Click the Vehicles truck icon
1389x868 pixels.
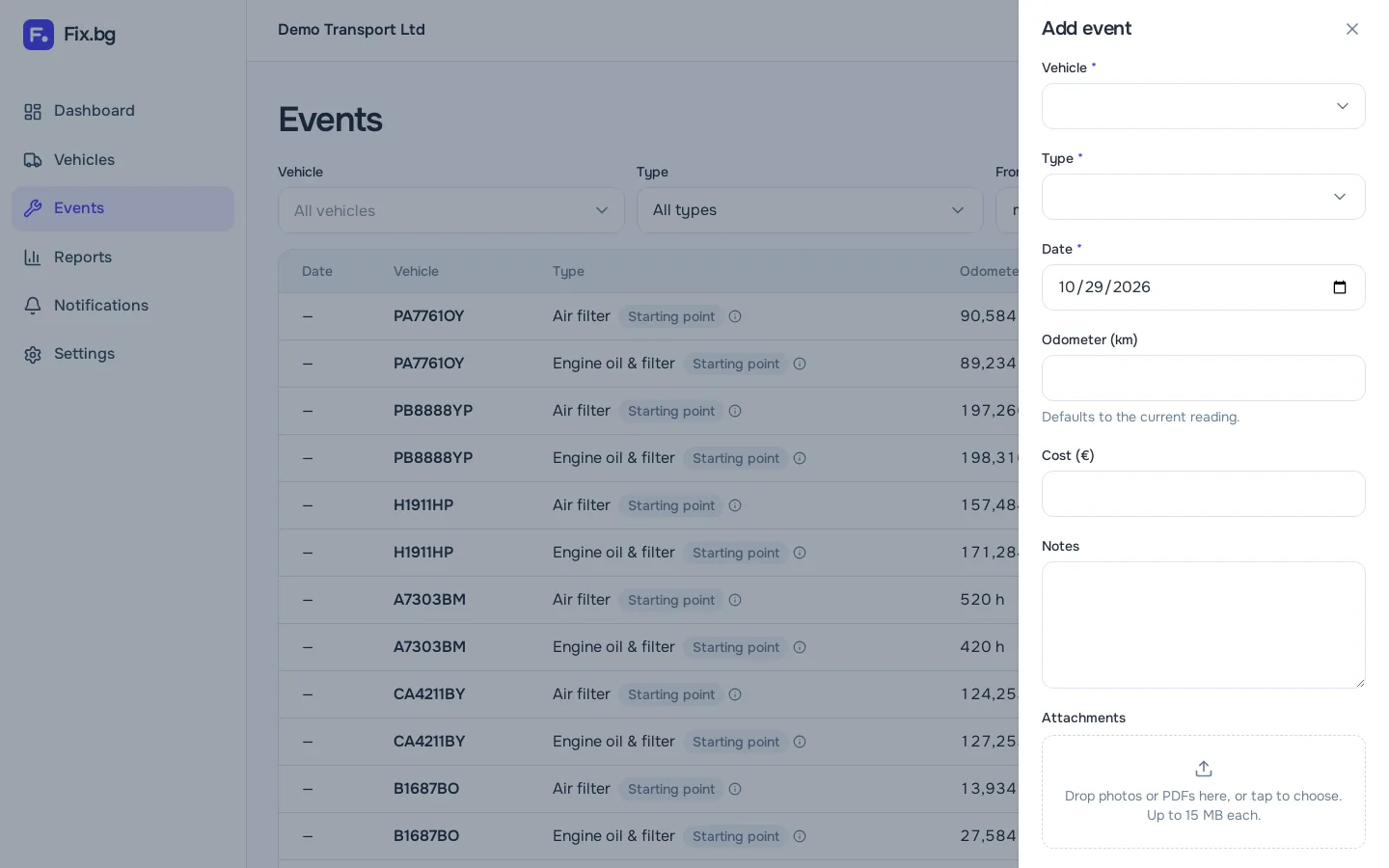click(x=33, y=160)
